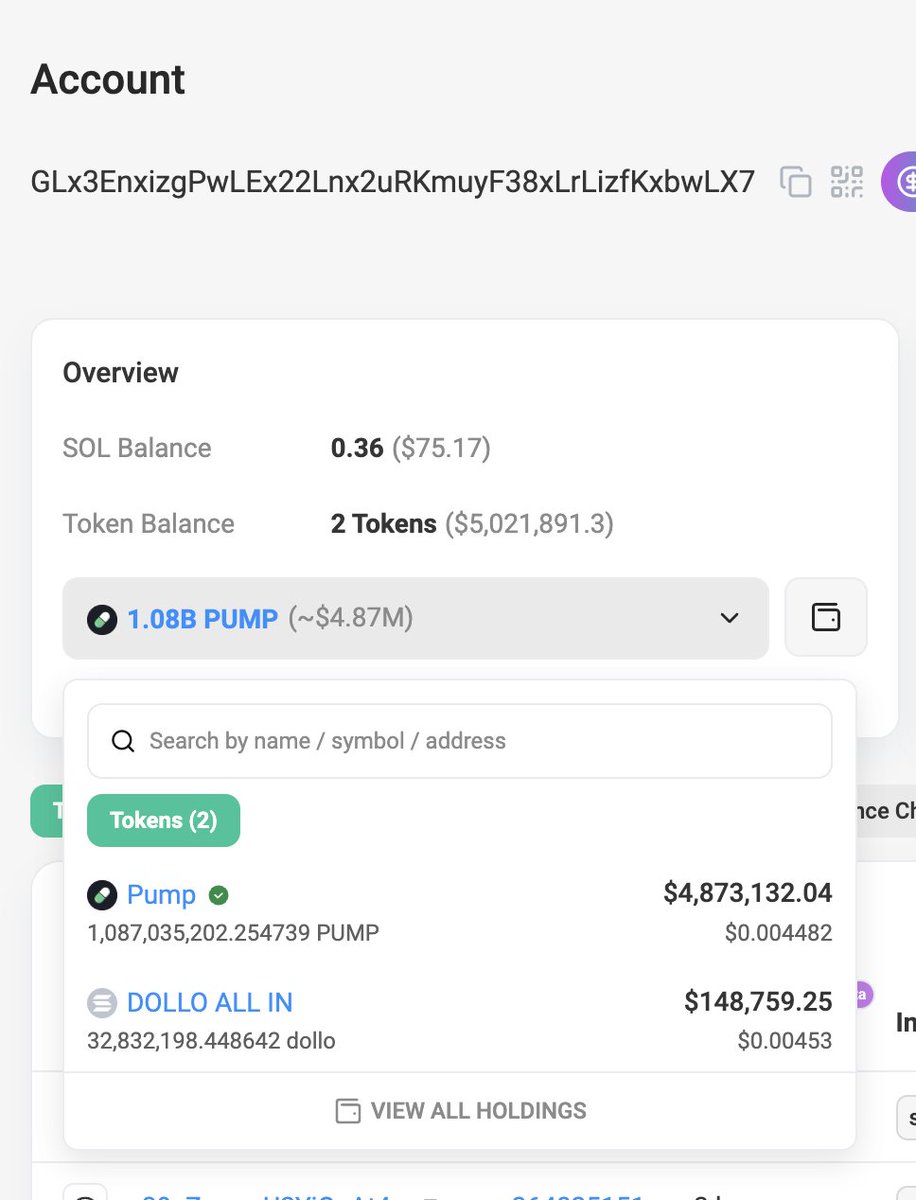Viewport: 916px width, 1200px height.
Task: Click the Token Balance label
Action: 149,524
